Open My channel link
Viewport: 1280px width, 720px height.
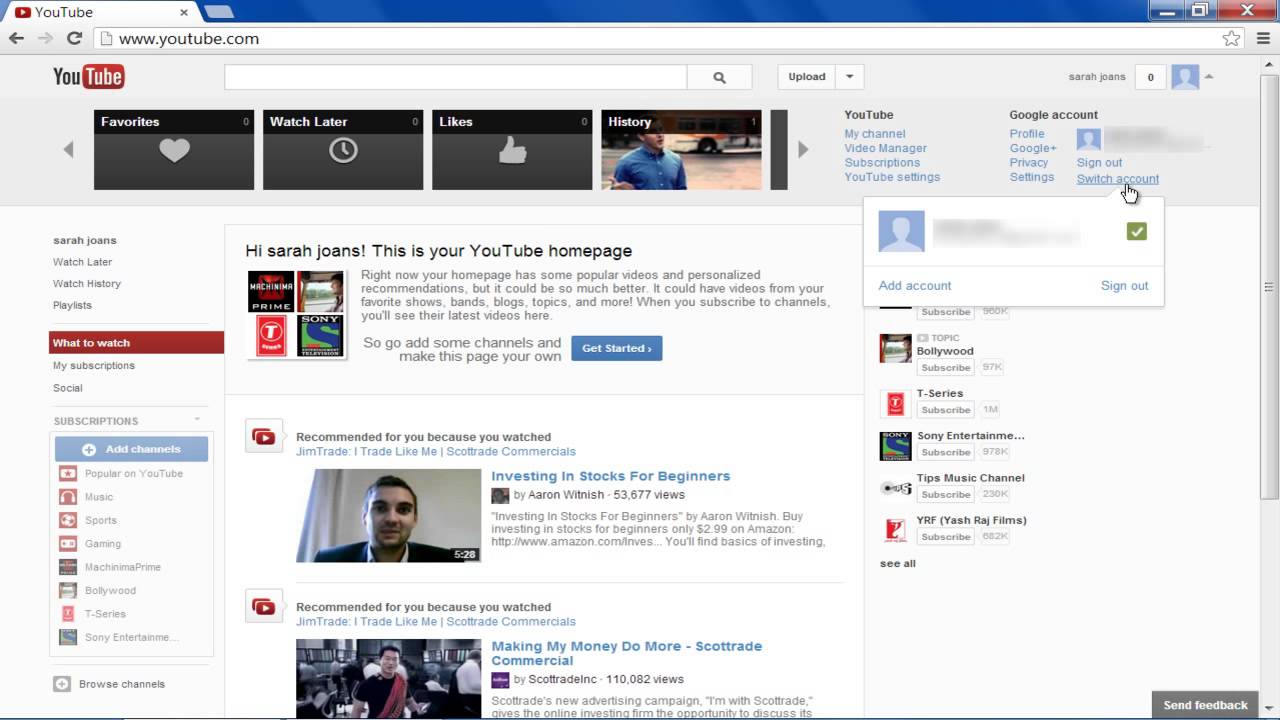[x=875, y=134]
